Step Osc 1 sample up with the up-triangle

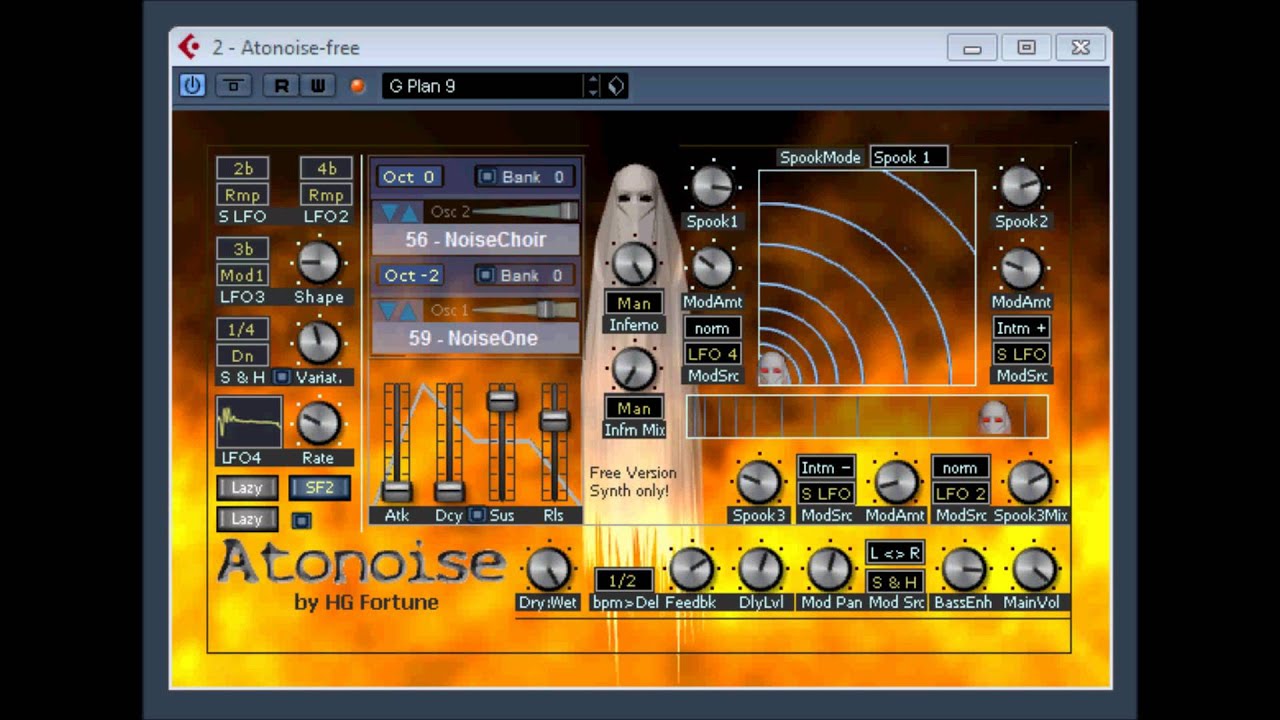point(409,311)
